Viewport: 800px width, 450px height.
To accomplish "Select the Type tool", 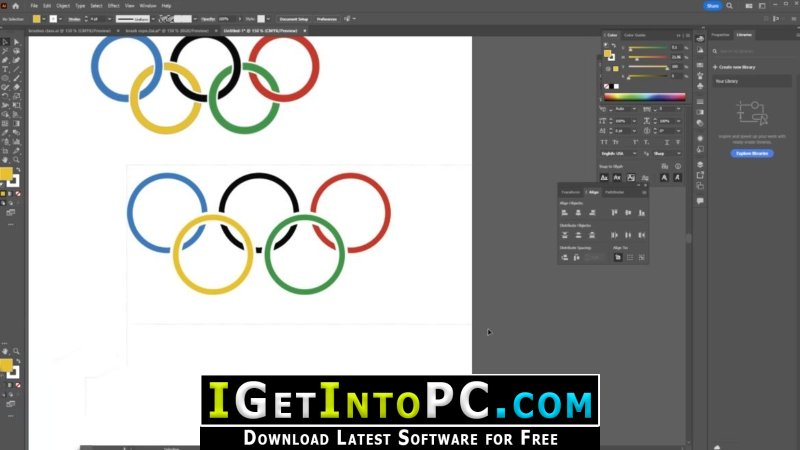I will (5, 69).
